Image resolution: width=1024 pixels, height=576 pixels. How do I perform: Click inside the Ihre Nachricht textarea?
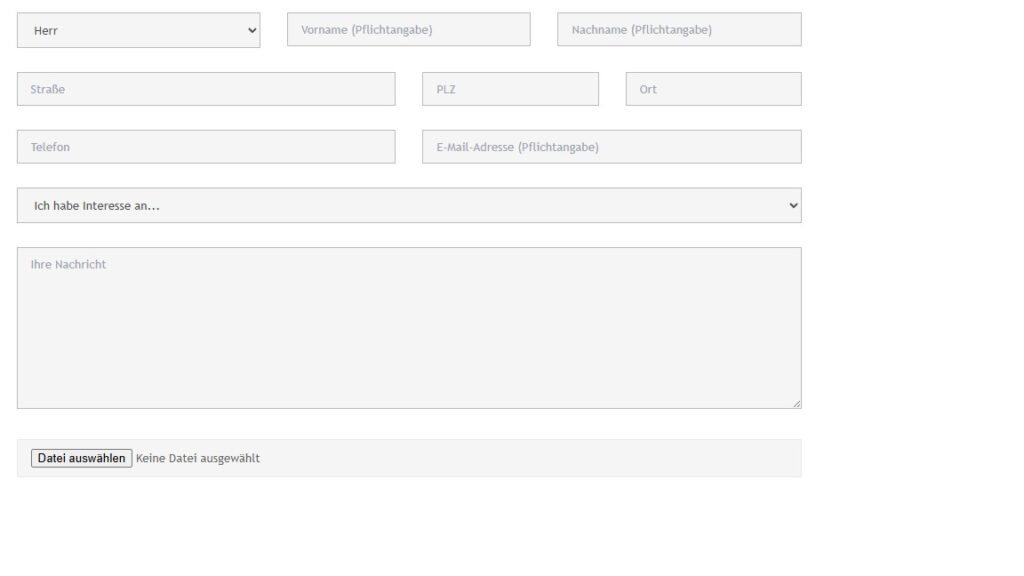click(409, 328)
